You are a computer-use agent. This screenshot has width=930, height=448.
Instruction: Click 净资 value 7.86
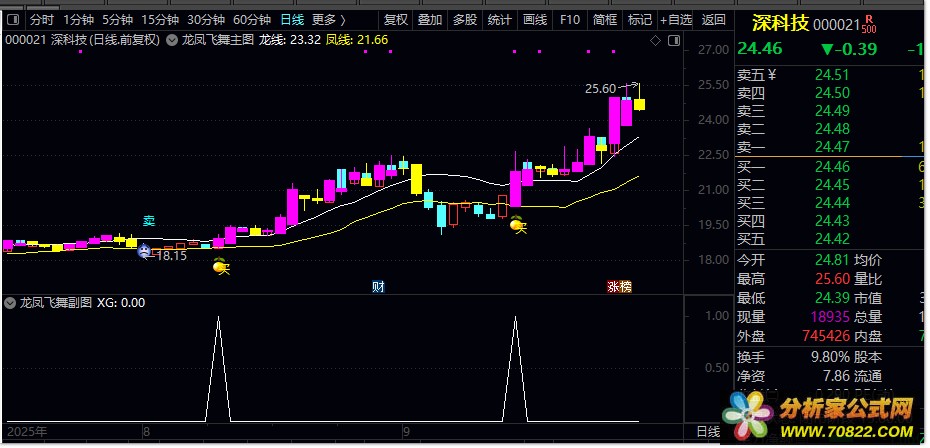[836, 376]
